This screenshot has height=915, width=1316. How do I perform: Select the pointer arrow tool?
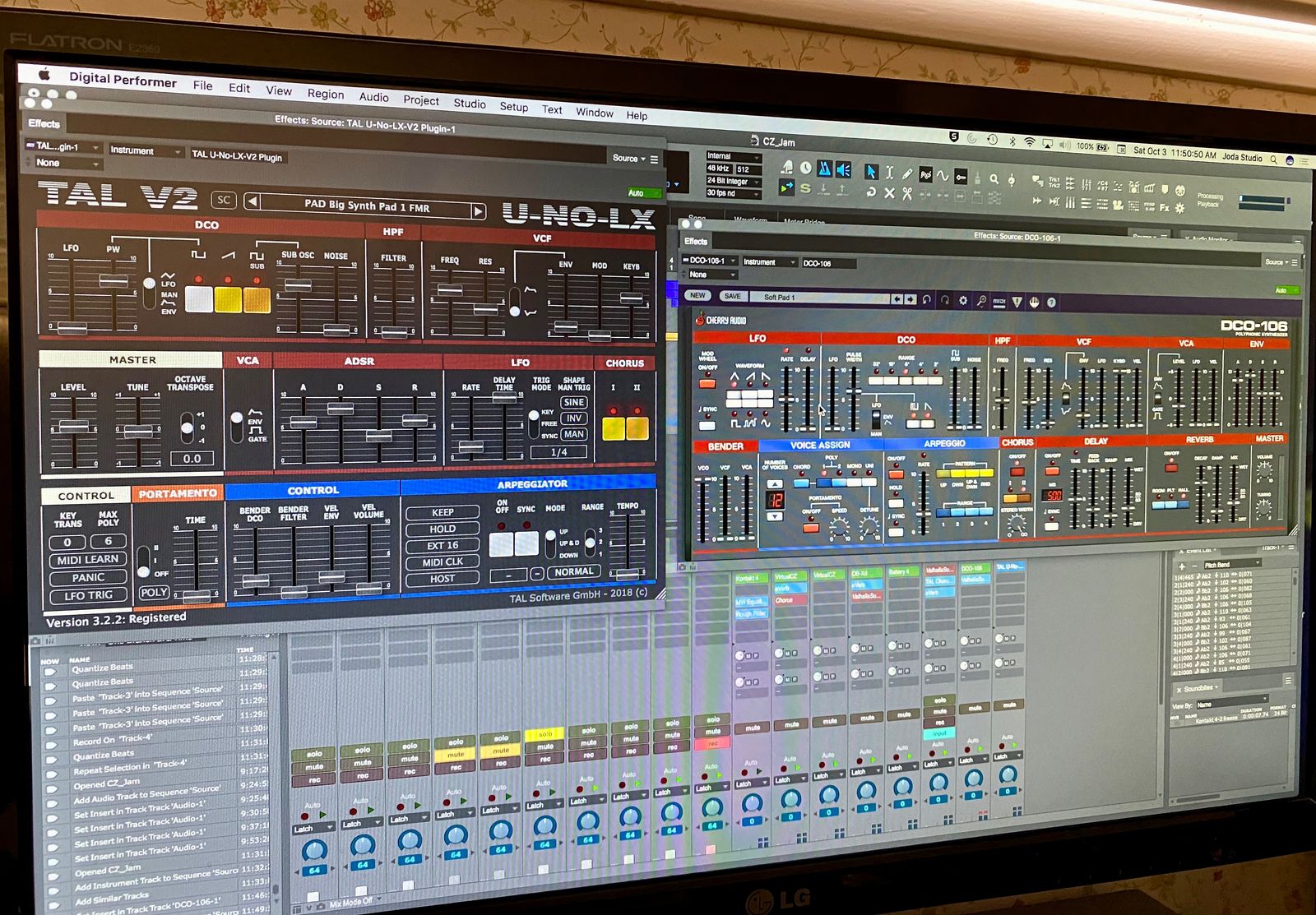tap(870, 171)
